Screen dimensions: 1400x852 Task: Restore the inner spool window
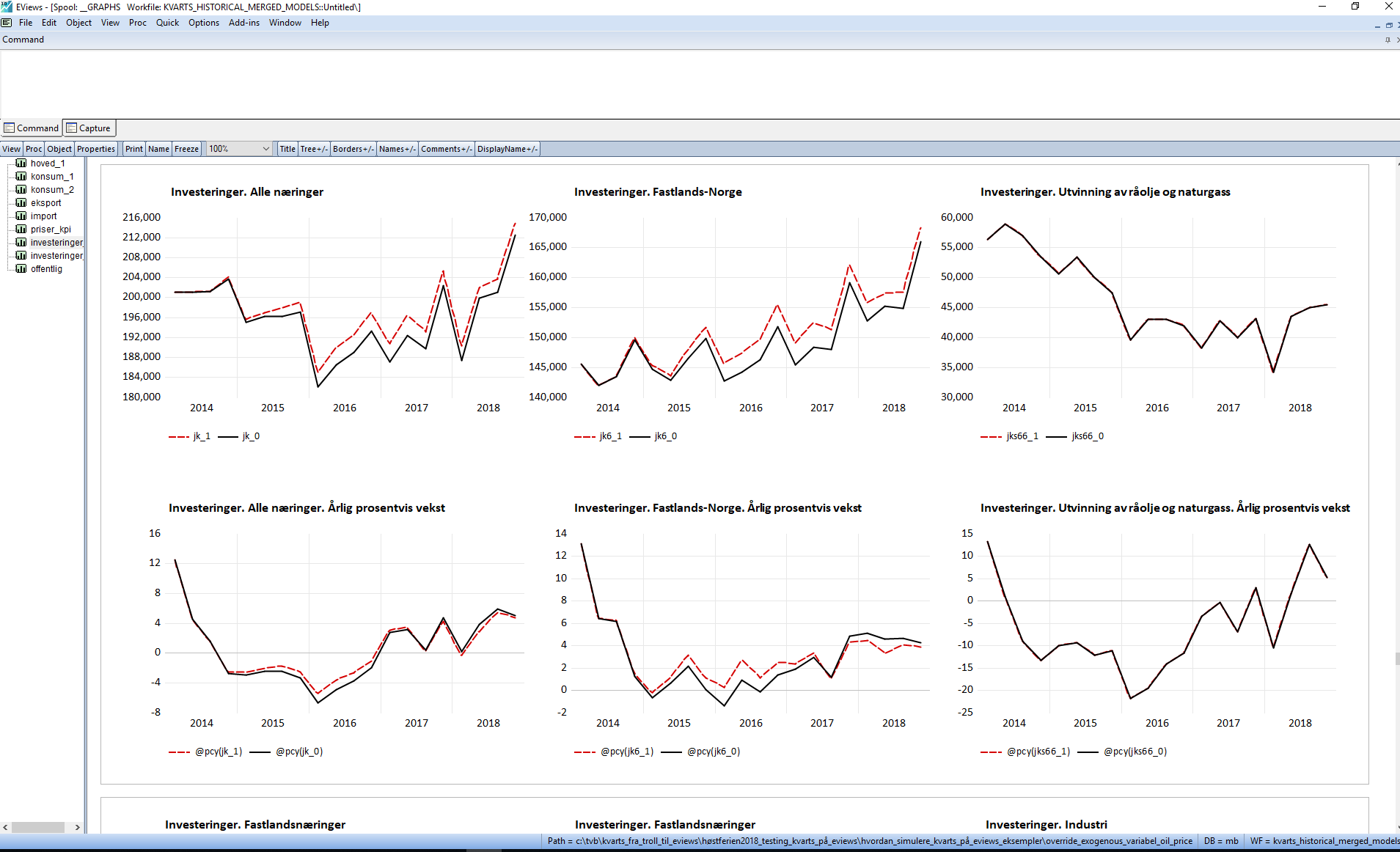(x=1388, y=25)
